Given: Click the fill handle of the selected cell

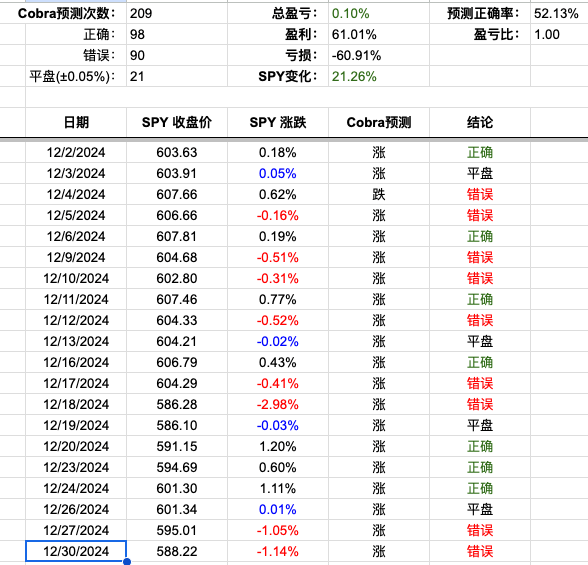Looking at the screenshot, I should pyautogui.click(x=127, y=562).
